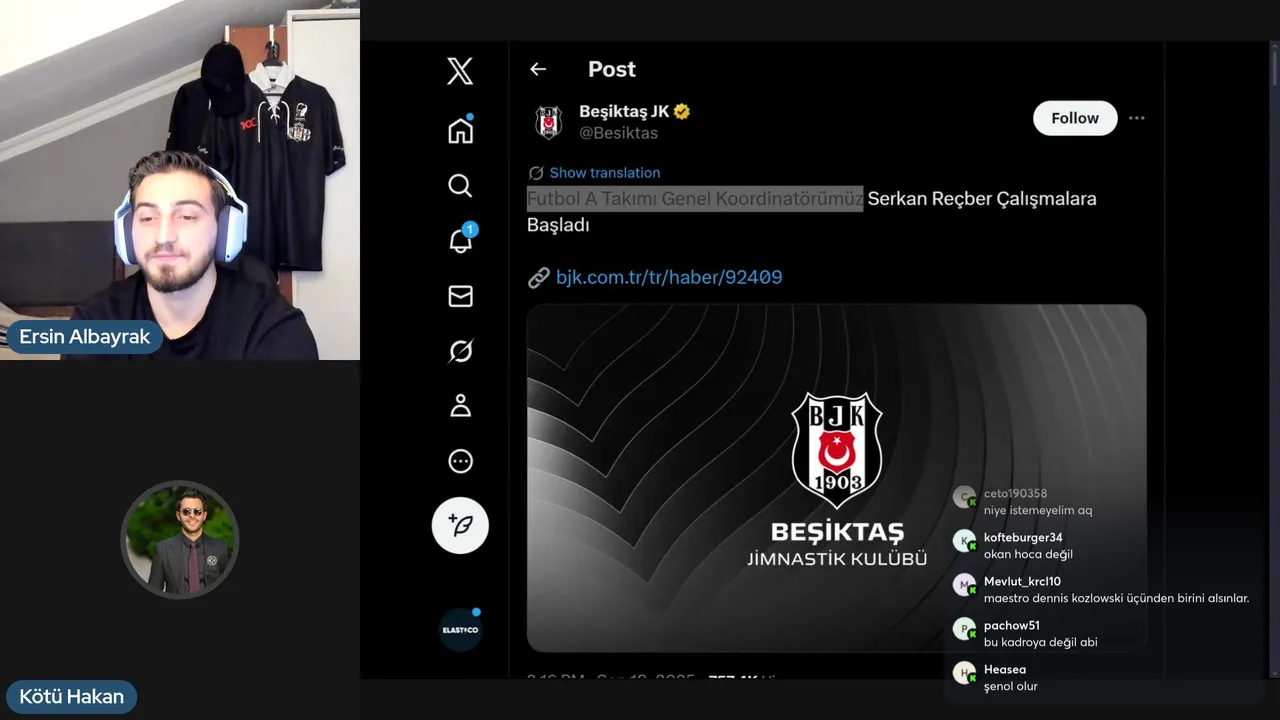Click chat message 'okan hoca değil'
1280x720 pixels.
coord(1028,554)
